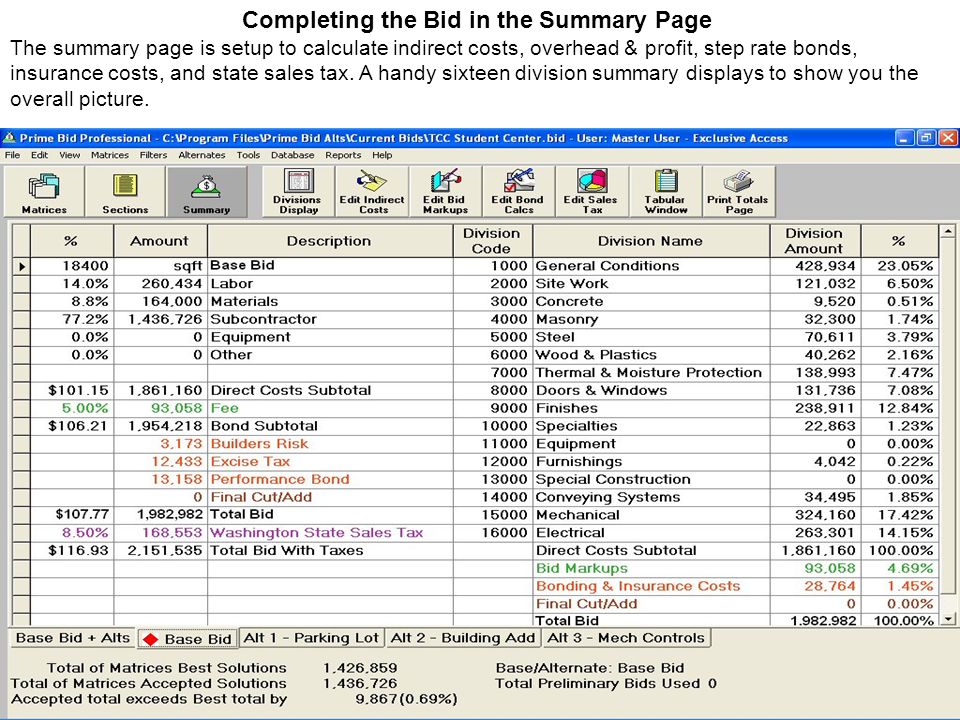Select the Bond Subtotal description cell

click(330, 426)
